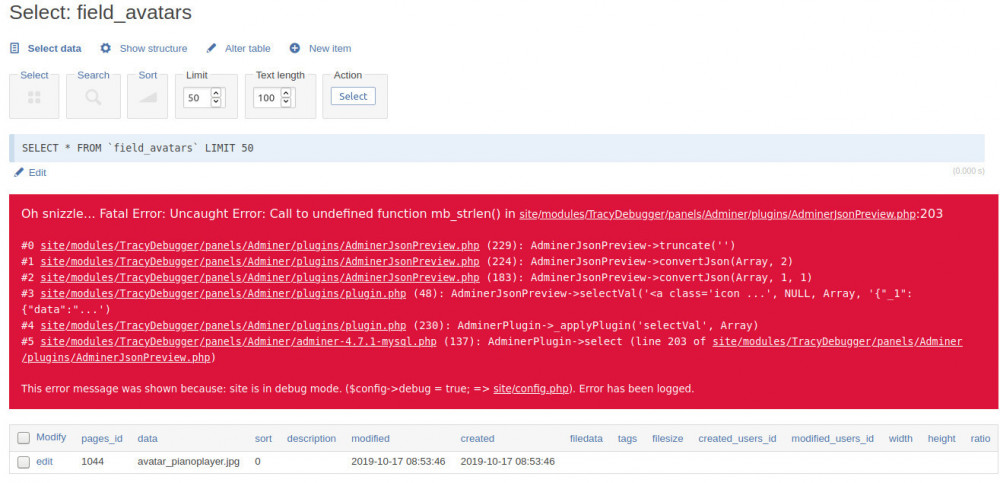1000x483 pixels.
Task: Adjust the Text length stepper arrows
Action: coord(286,97)
